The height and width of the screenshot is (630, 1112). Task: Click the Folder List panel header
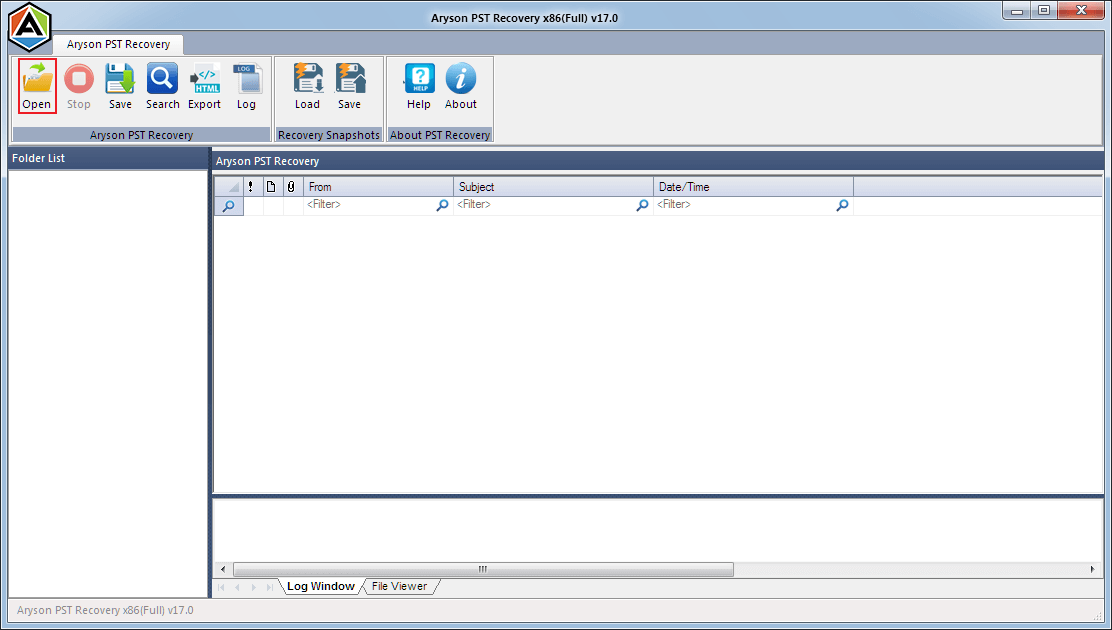pyautogui.click(x=108, y=158)
